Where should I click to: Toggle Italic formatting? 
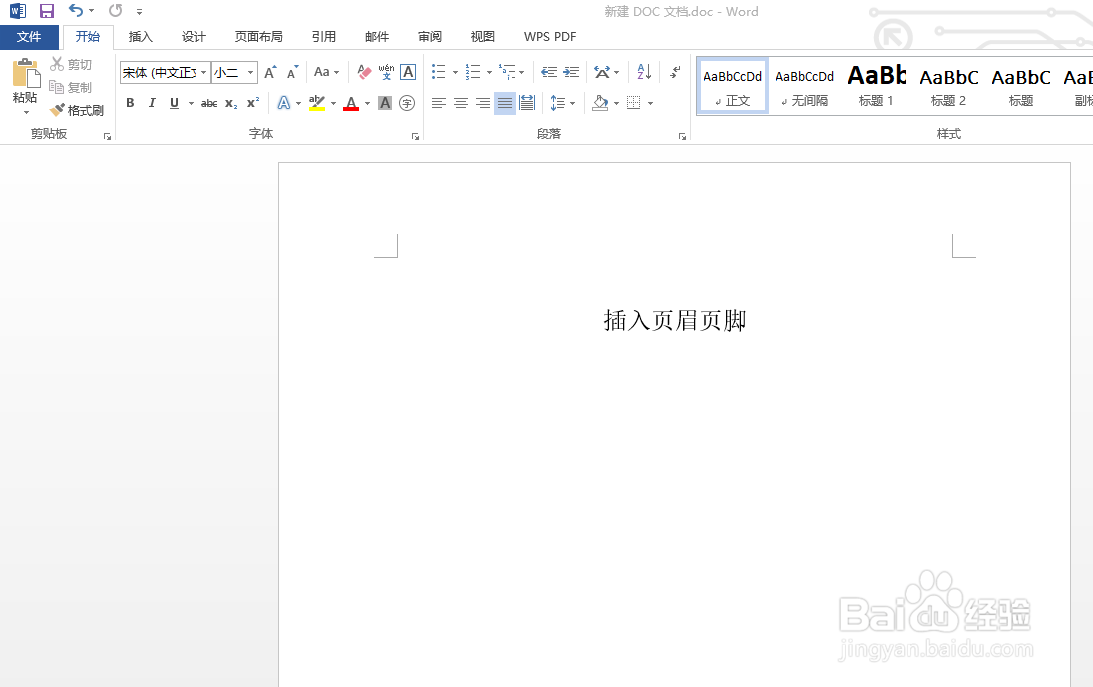click(152, 103)
